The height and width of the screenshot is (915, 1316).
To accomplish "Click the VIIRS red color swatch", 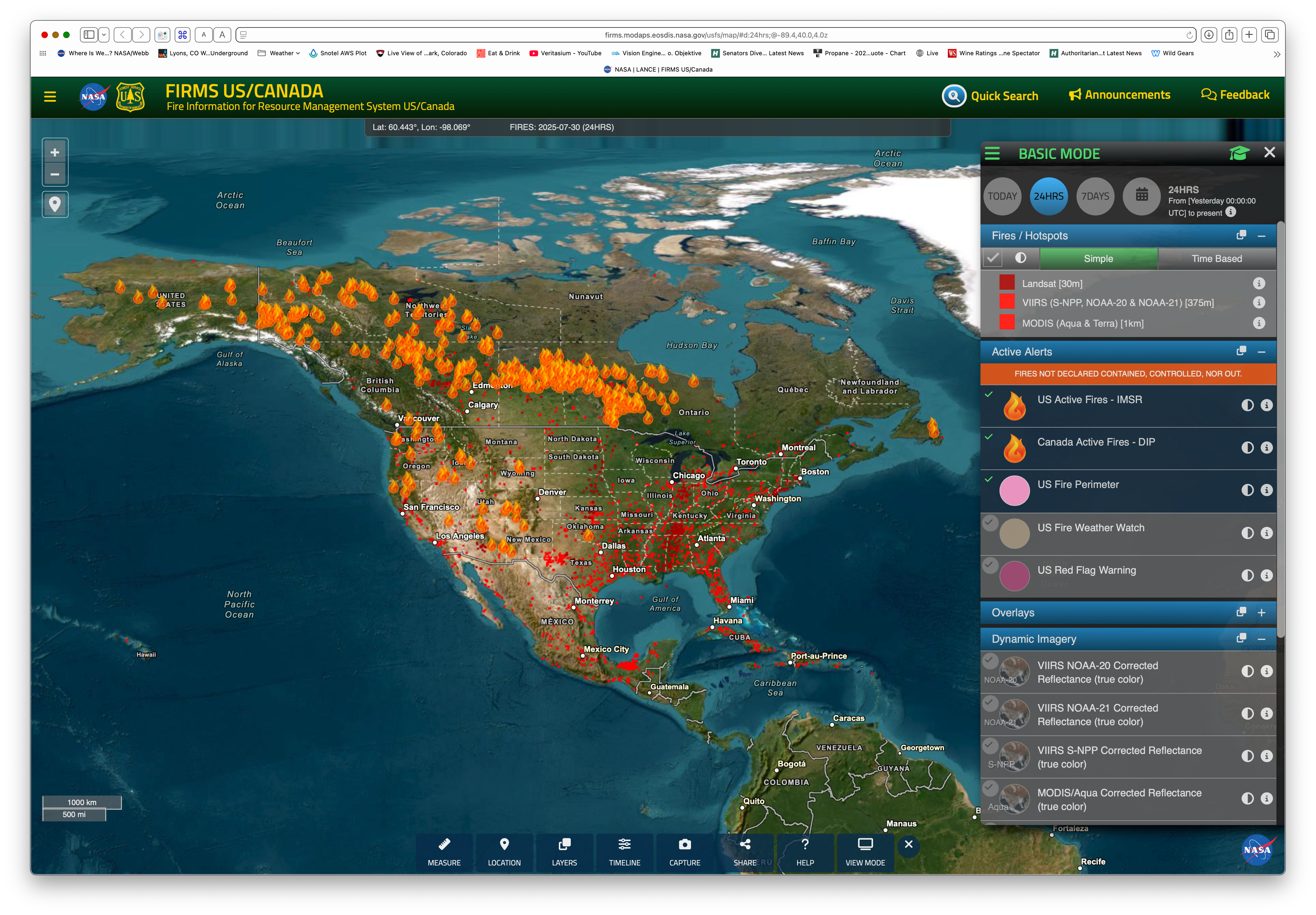I will [1006, 302].
